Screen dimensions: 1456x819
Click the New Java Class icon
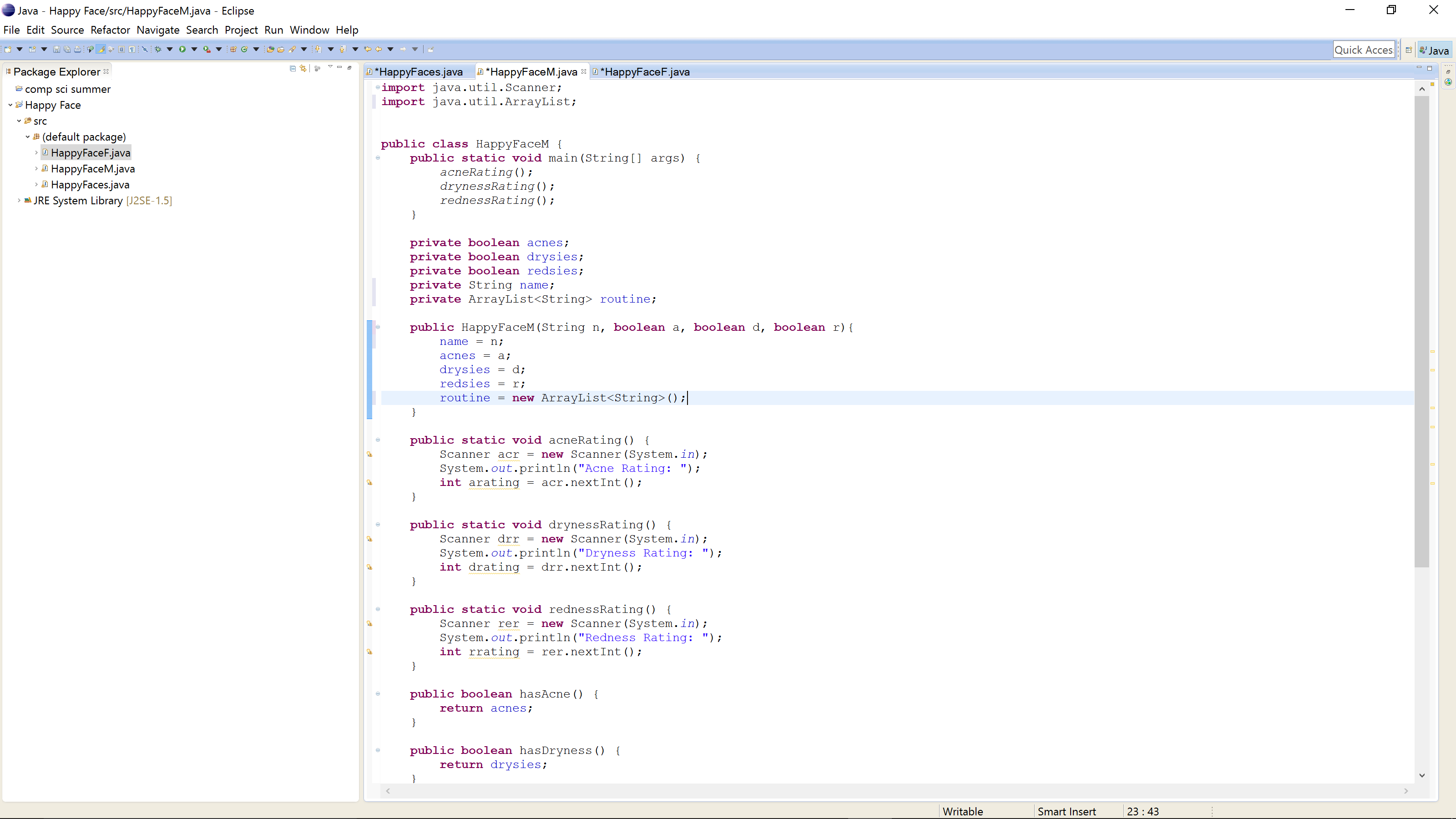245,50
